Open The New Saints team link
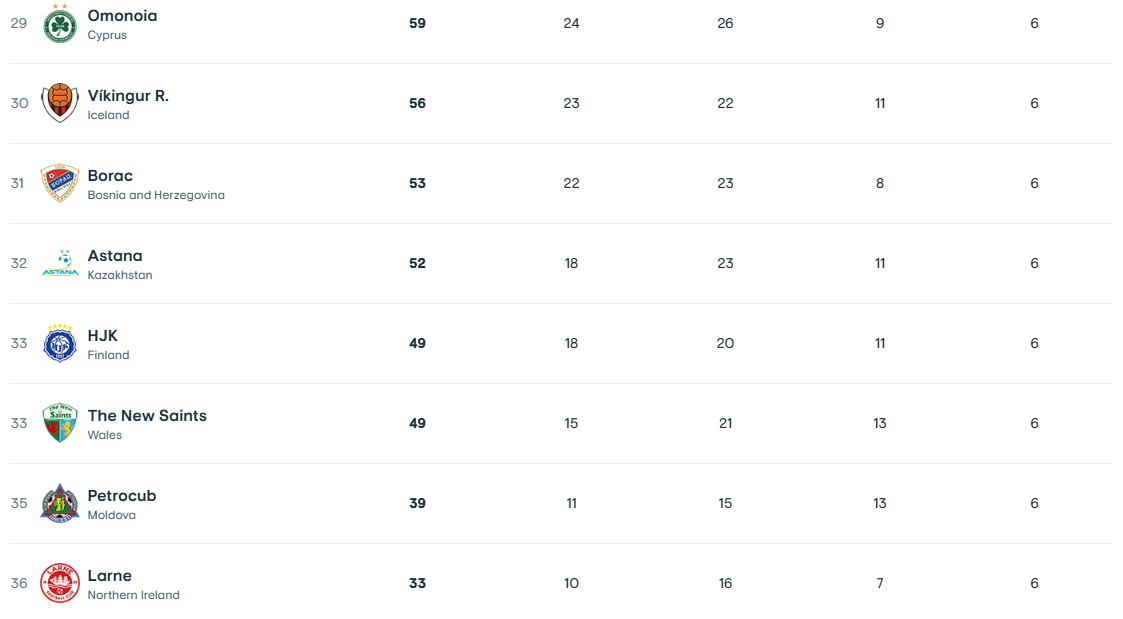This screenshot has height=619, width=1123. [x=147, y=416]
